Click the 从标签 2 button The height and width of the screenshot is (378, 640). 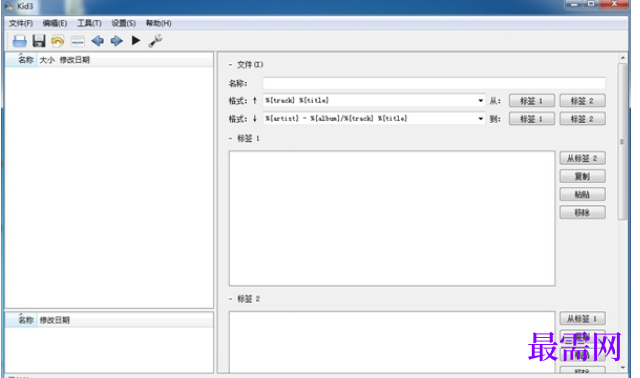(x=582, y=158)
